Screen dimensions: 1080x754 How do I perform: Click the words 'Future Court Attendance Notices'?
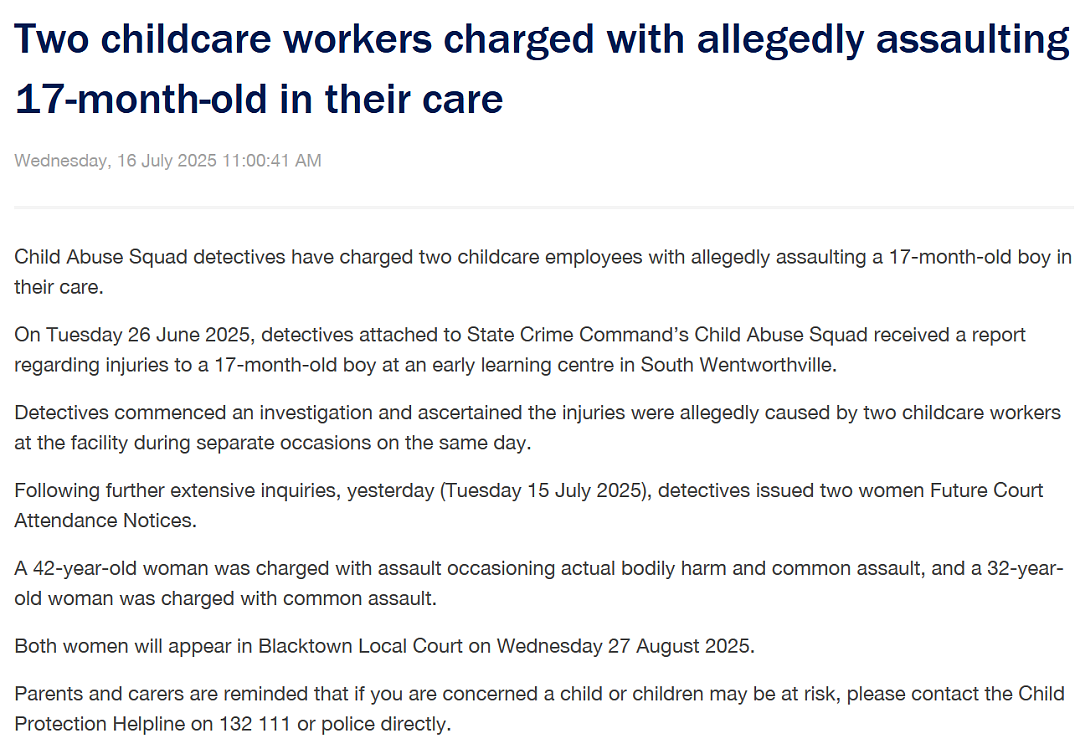tap(528, 505)
